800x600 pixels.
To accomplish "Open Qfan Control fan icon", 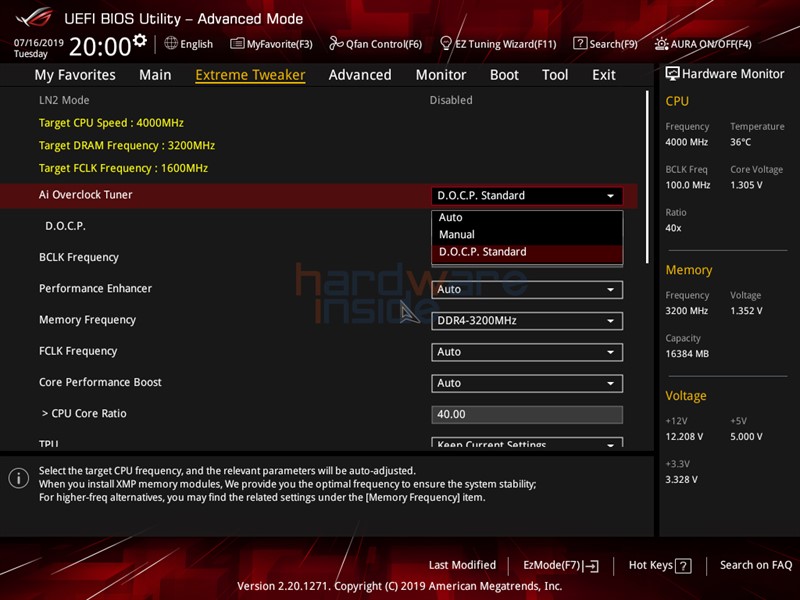I will pos(336,43).
